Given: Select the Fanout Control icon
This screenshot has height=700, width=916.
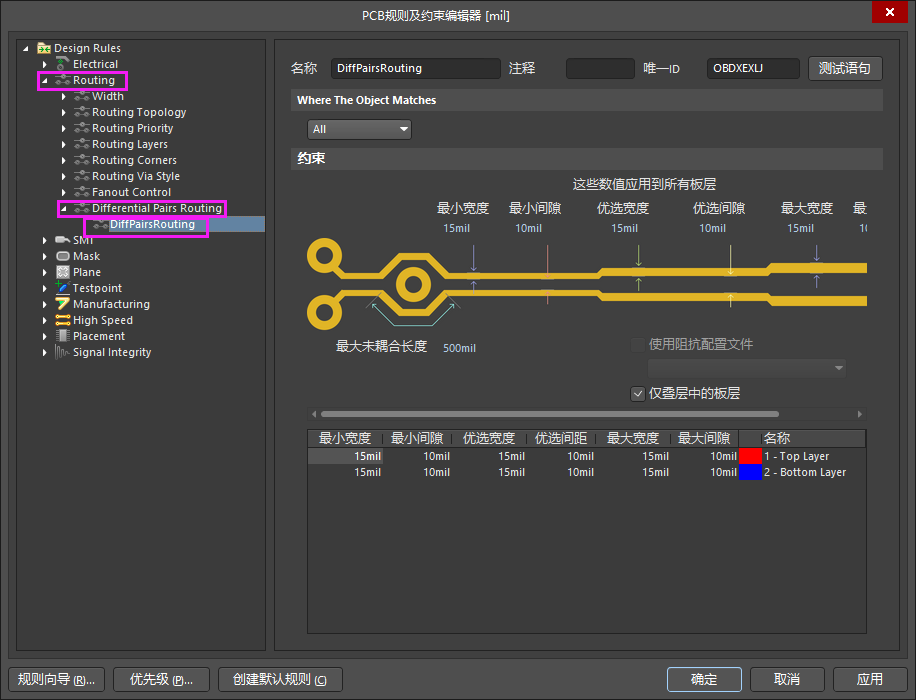Looking at the screenshot, I should tap(82, 192).
